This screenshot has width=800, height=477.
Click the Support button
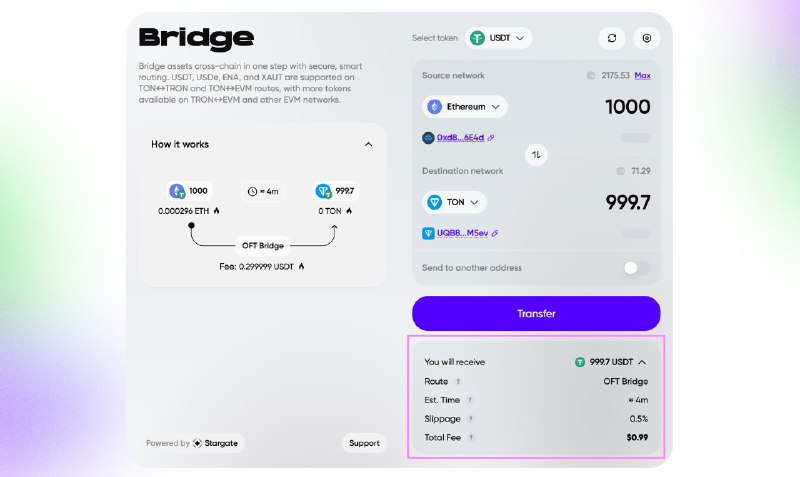click(364, 443)
